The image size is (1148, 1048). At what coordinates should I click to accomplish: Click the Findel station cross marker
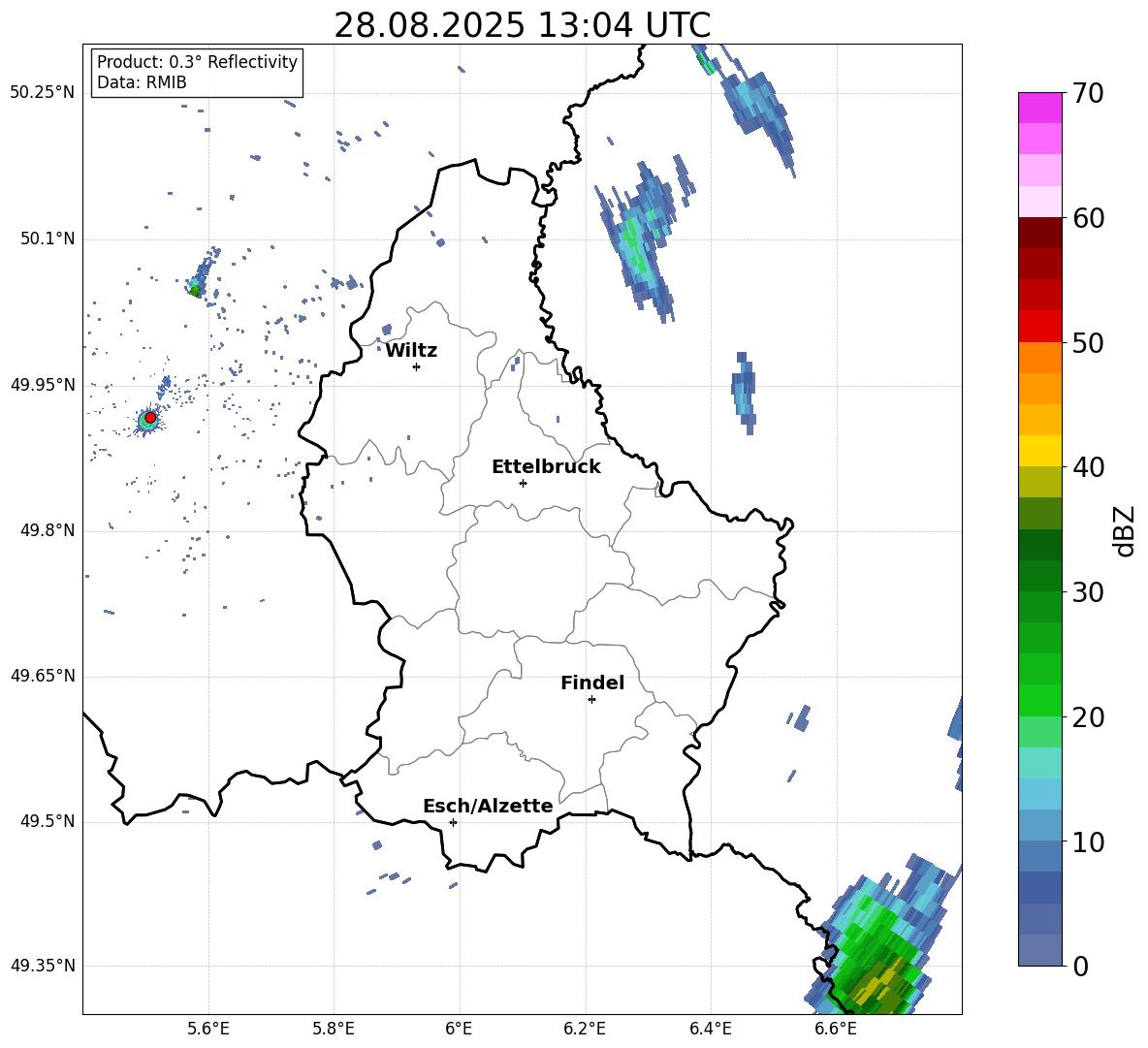[x=591, y=700]
